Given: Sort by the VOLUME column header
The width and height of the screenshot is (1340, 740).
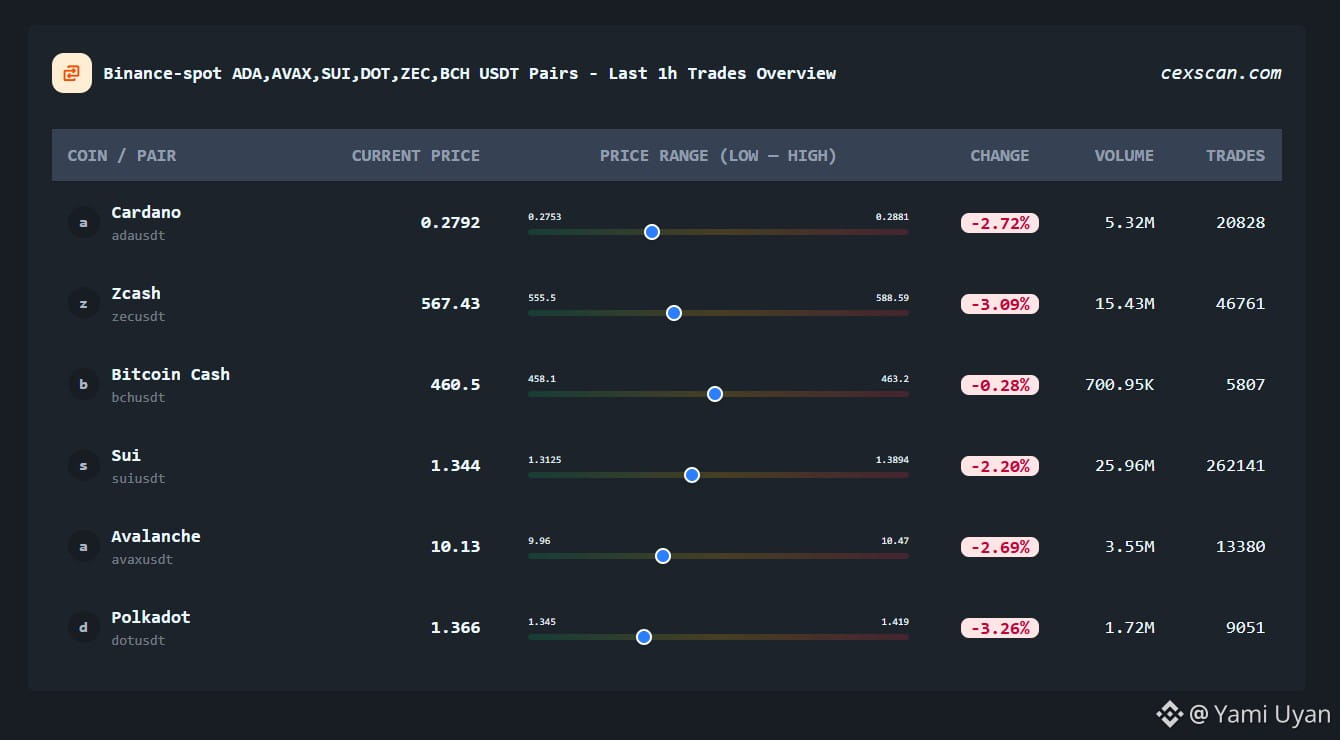Looking at the screenshot, I should (1124, 155).
